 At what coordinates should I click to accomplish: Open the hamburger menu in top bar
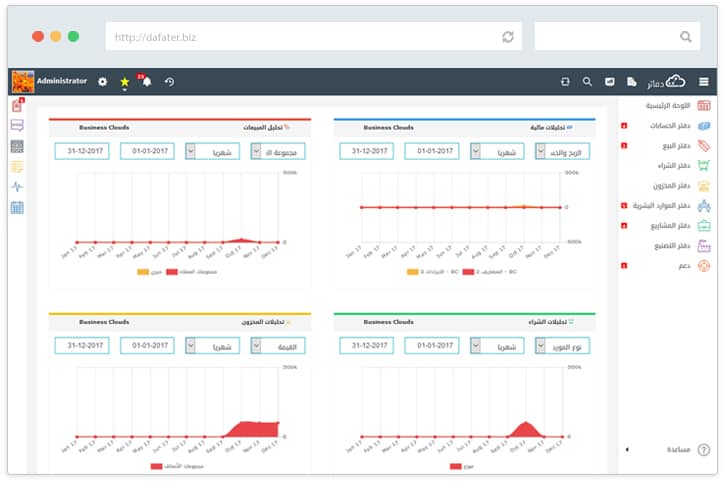[704, 81]
